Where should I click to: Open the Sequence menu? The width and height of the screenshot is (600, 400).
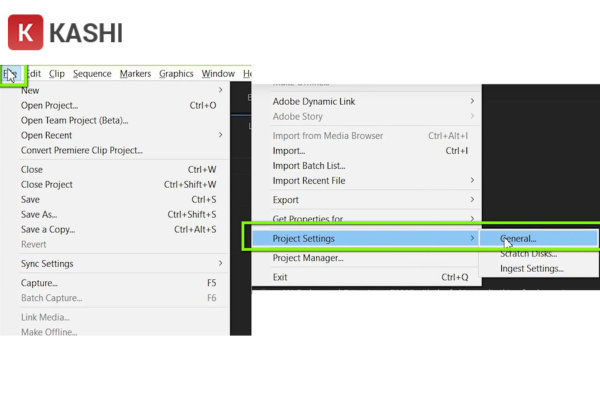[x=92, y=73]
